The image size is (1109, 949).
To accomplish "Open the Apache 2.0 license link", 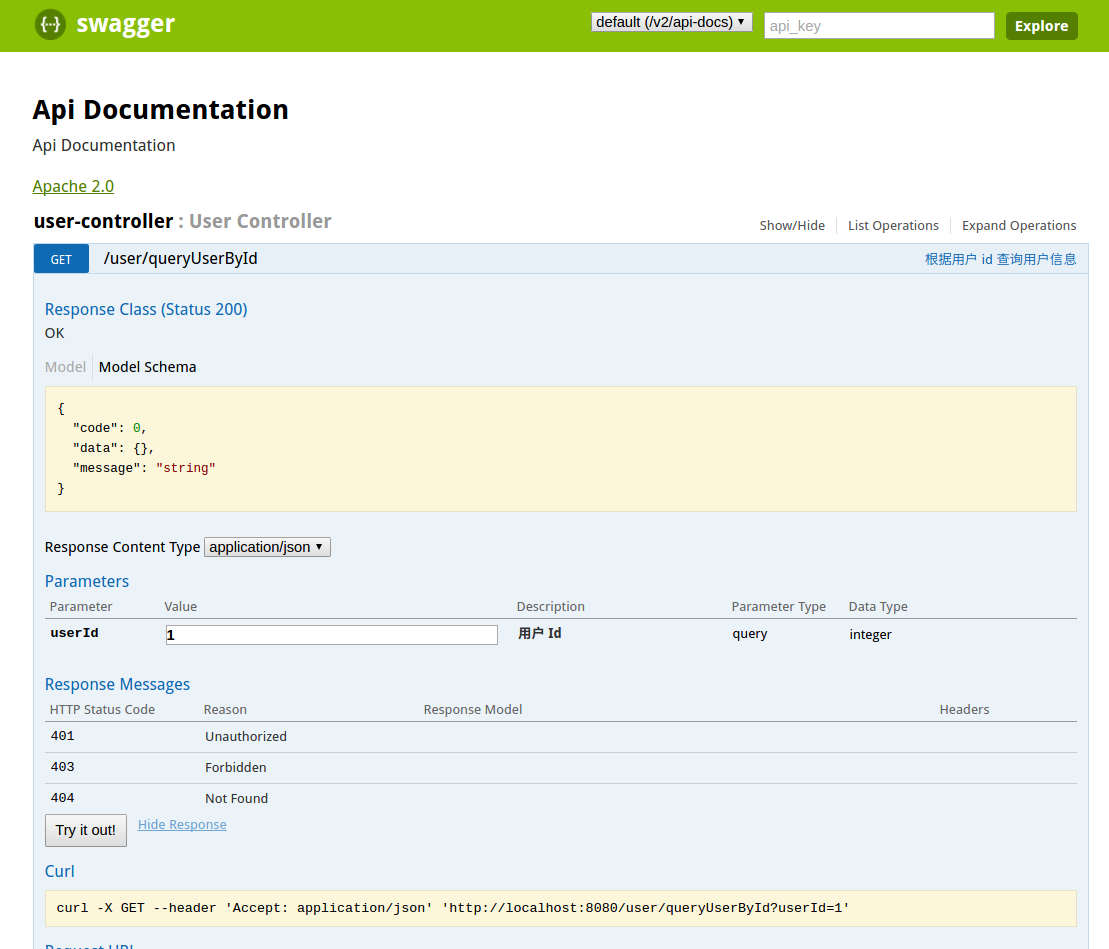I will (x=73, y=186).
